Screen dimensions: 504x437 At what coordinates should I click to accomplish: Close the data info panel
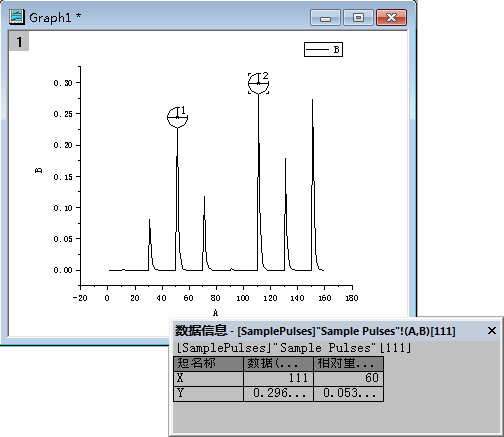[x=492, y=331]
